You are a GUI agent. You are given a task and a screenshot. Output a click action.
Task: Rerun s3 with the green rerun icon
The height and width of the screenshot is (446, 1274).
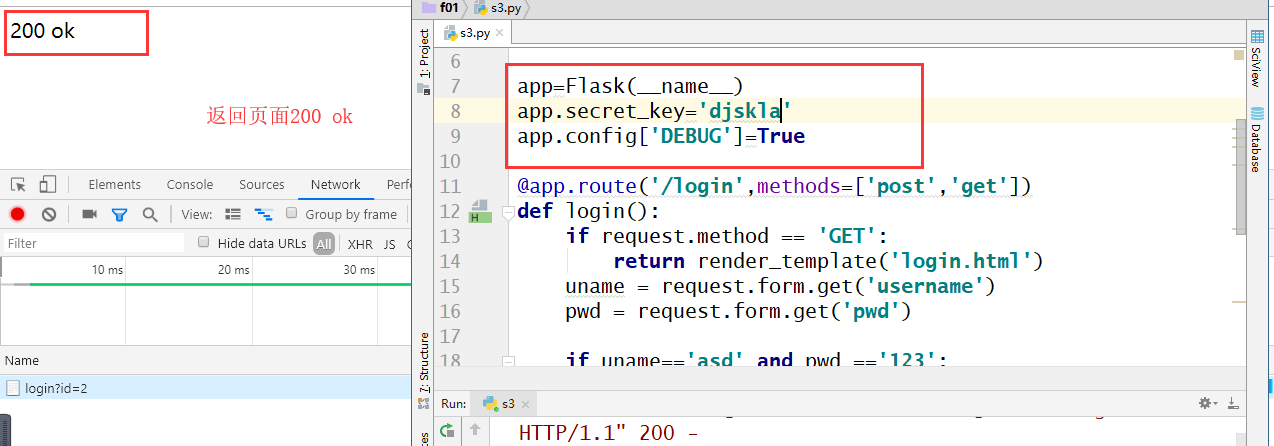coord(447,431)
